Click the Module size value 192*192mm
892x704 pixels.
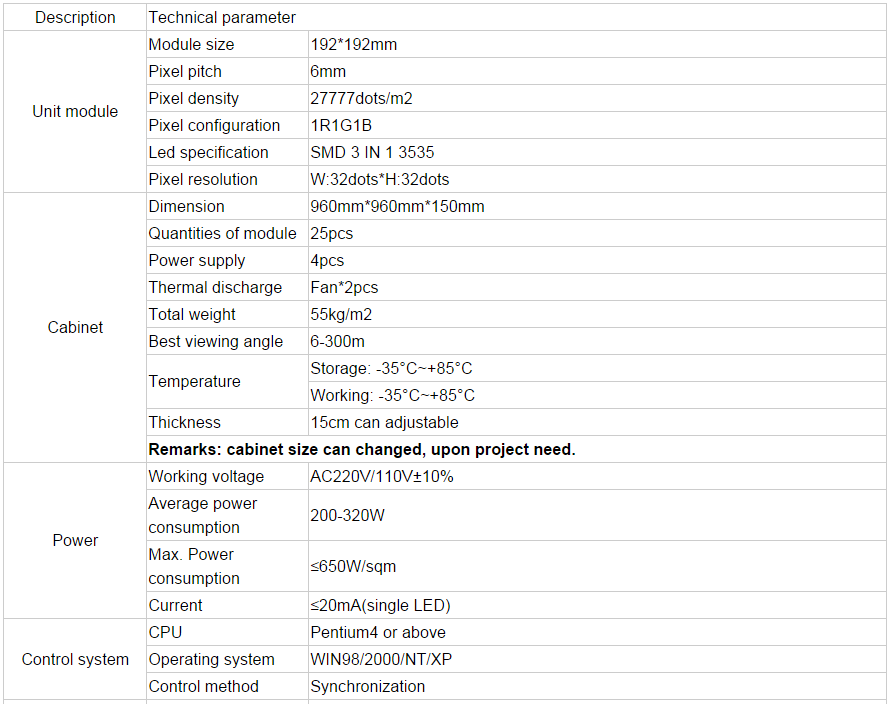353,44
